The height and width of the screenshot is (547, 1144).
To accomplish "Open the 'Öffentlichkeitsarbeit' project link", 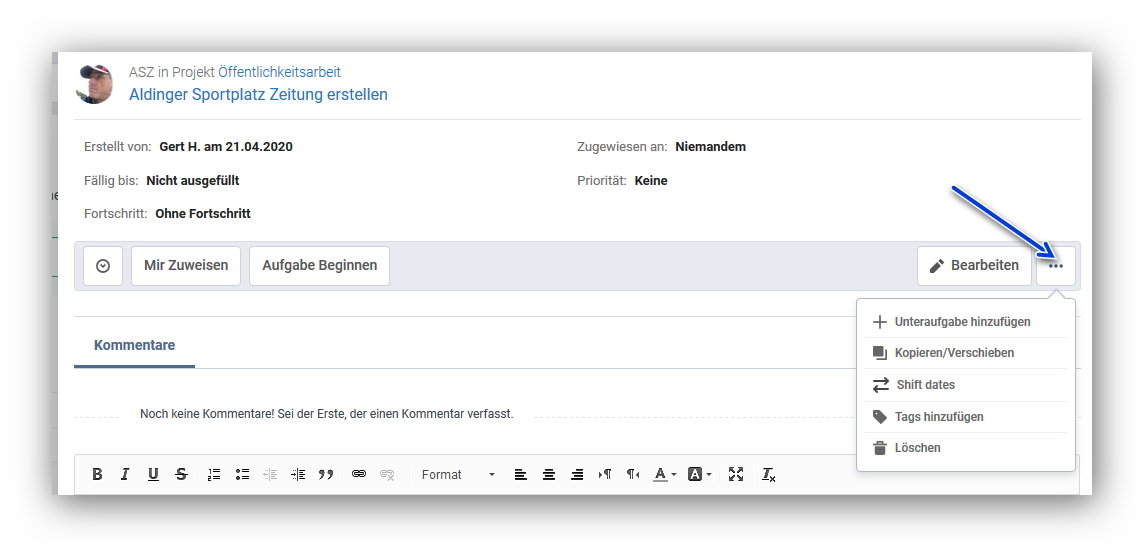I will pos(279,72).
